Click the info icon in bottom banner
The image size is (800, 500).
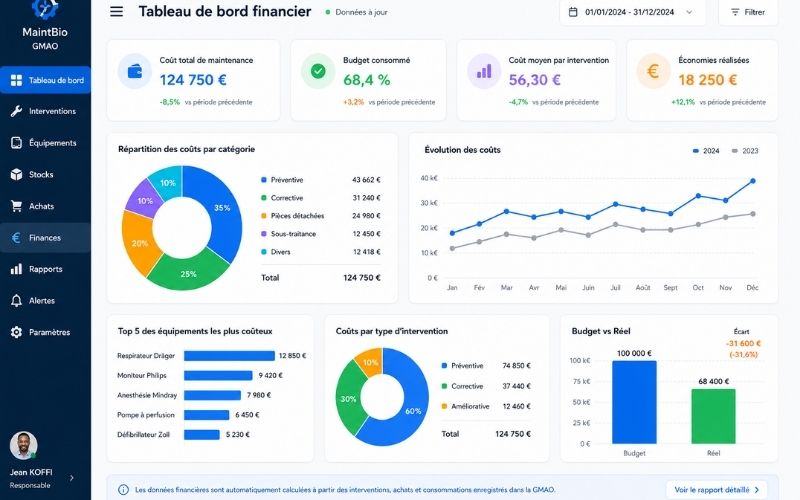(x=123, y=489)
